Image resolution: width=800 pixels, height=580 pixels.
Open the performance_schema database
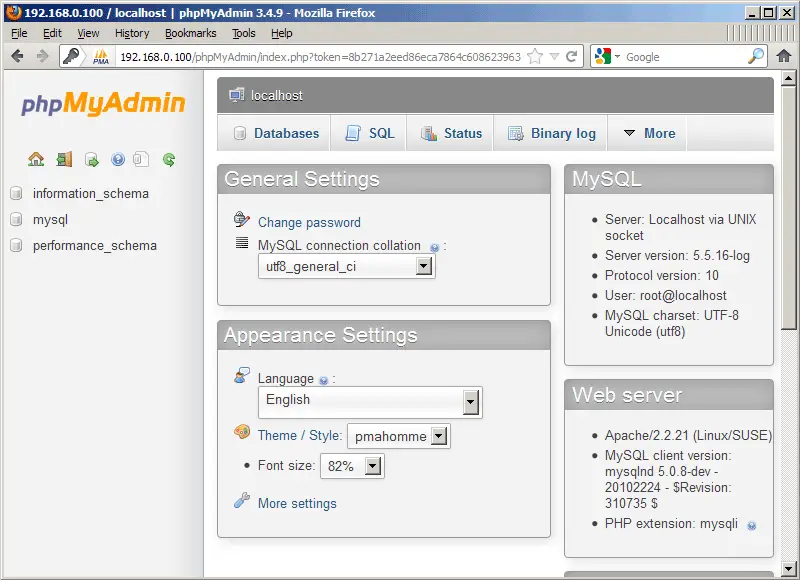(95, 245)
